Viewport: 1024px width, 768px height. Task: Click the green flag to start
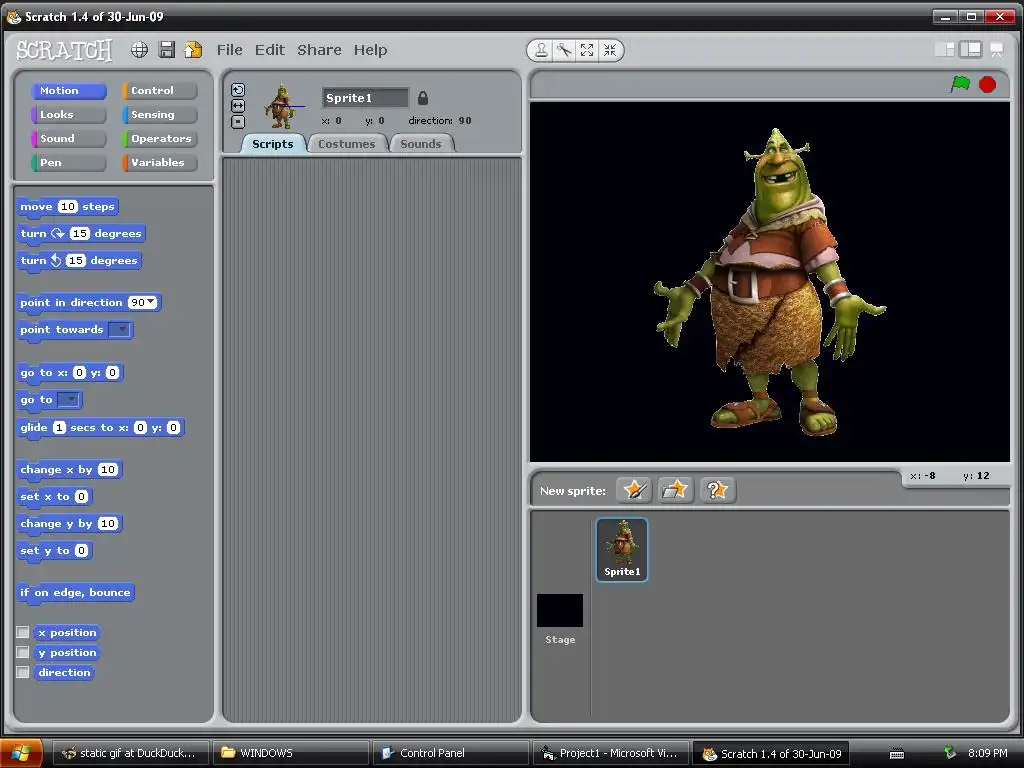pyautogui.click(x=960, y=84)
